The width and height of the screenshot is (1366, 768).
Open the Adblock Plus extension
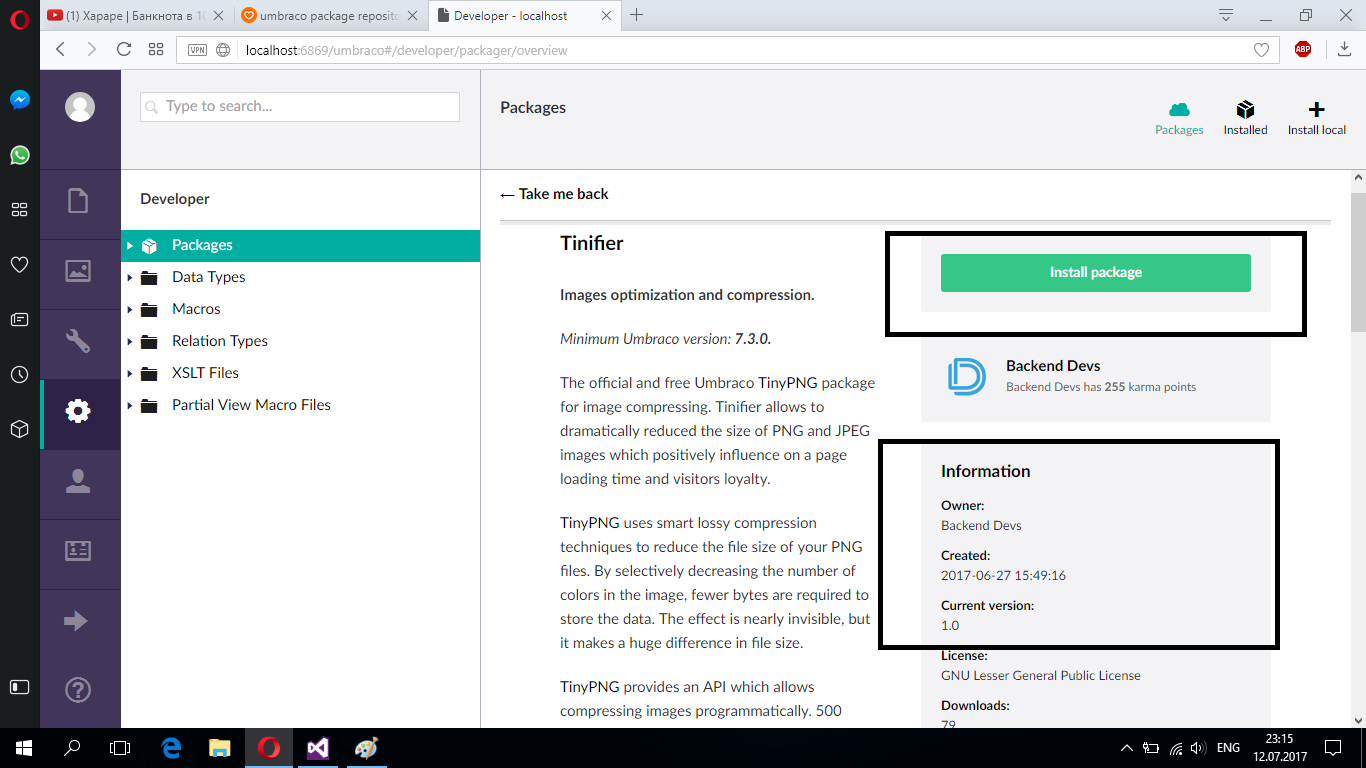[1302, 49]
